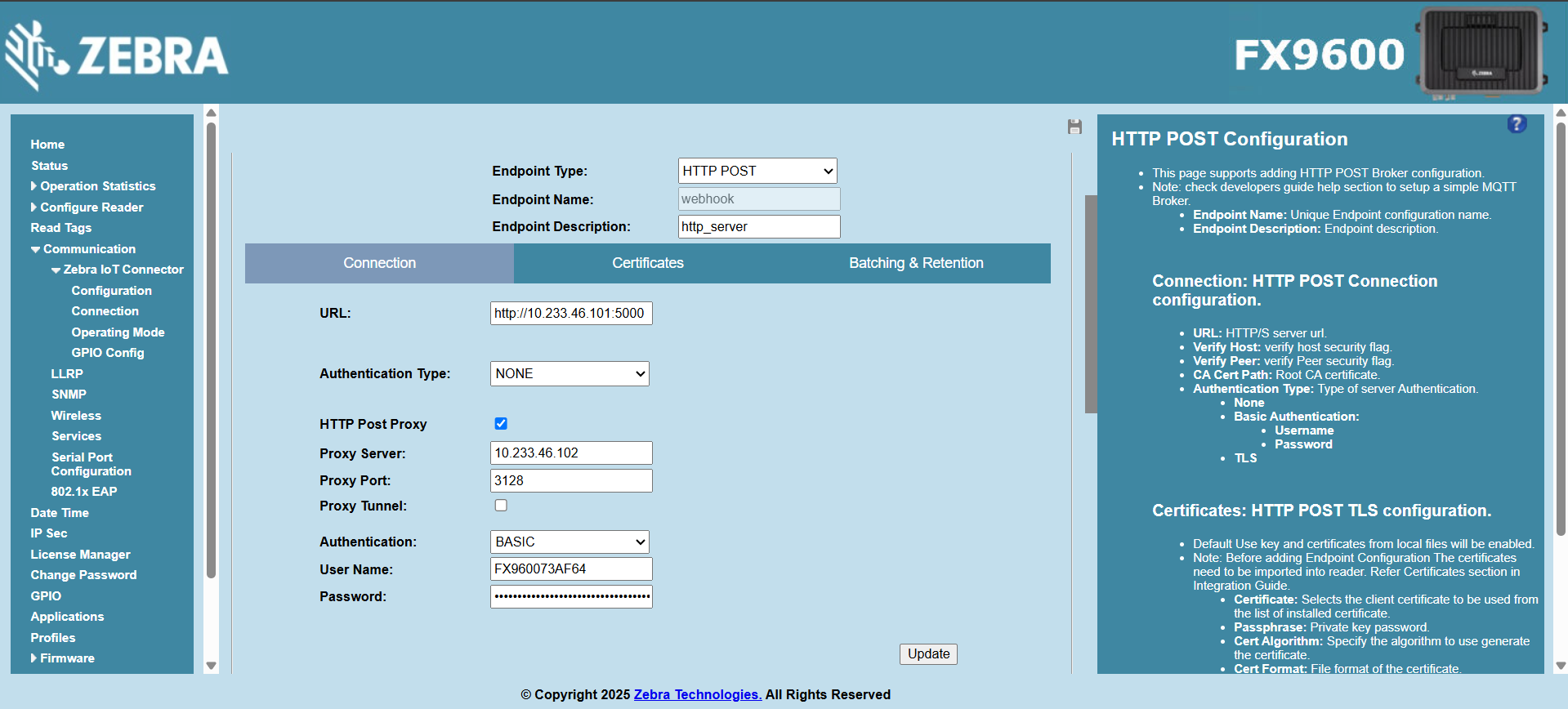The image size is (1568, 709).
Task: Open the Endpoint Type dropdown
Action: click(757, 171)
